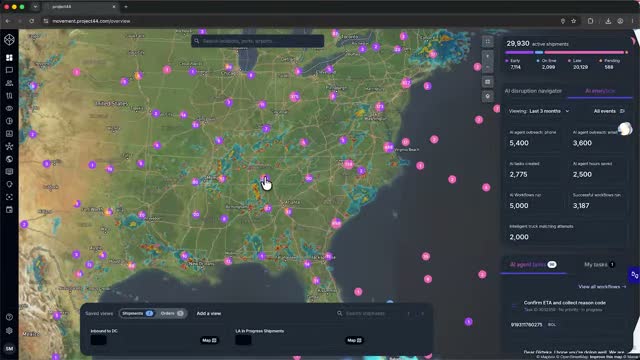The height and width of the screenshot is (360, 640).
Task: Switch to the My tasks tab
Action: click(x=599, y=264)
